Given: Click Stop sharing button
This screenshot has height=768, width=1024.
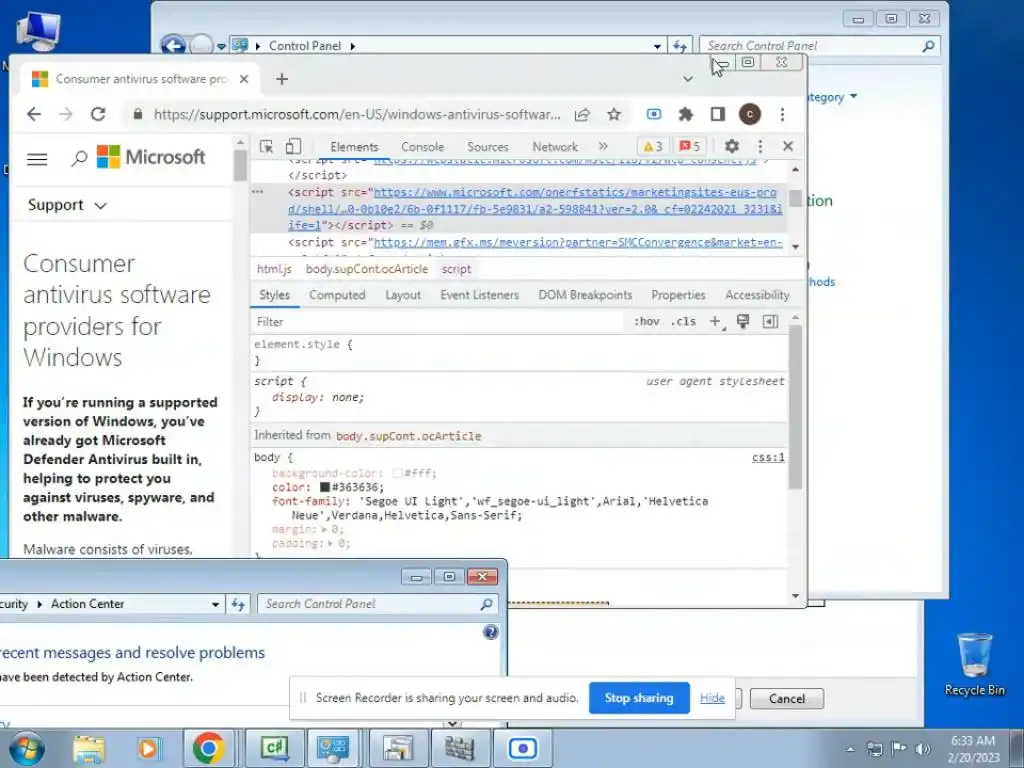Looking at the screenshot, I should tap(639, 698).
